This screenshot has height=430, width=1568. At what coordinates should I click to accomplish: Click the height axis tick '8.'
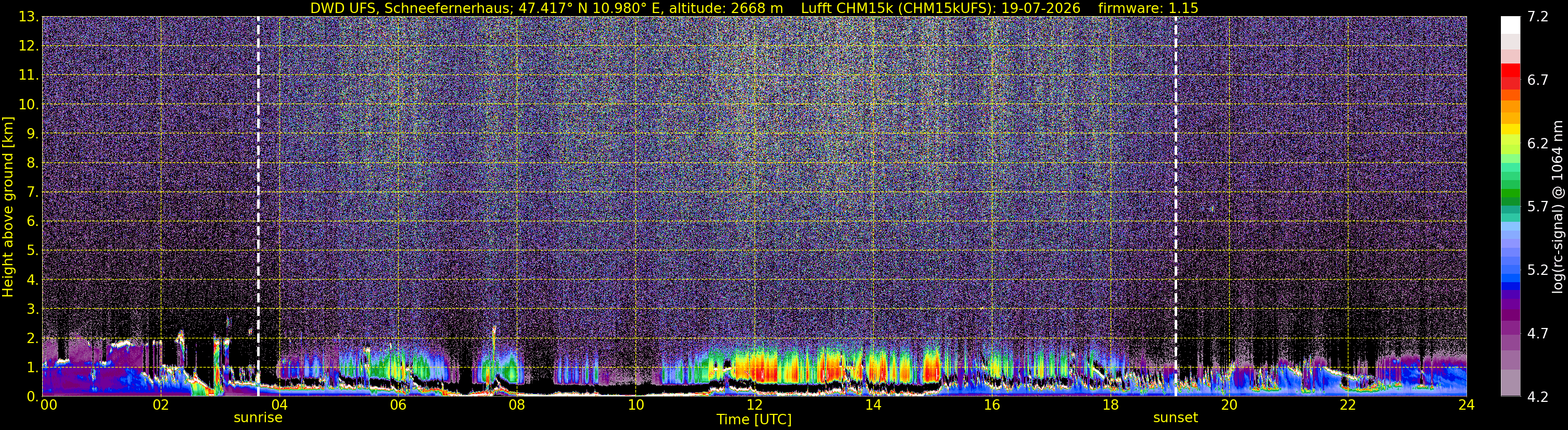coord(32,162)
